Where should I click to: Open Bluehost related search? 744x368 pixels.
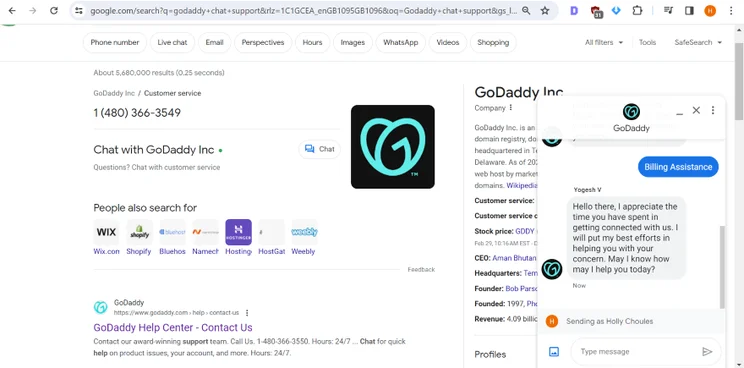[172, 238]
